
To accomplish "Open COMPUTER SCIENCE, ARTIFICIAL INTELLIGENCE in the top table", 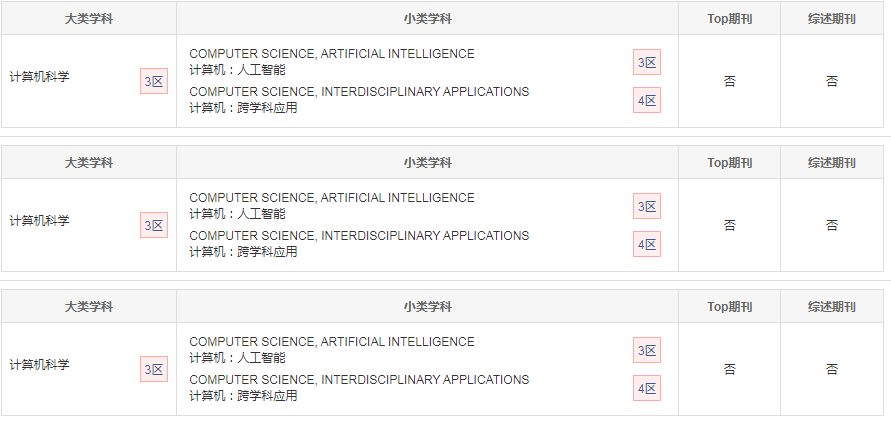I will [x=332, y=54].
